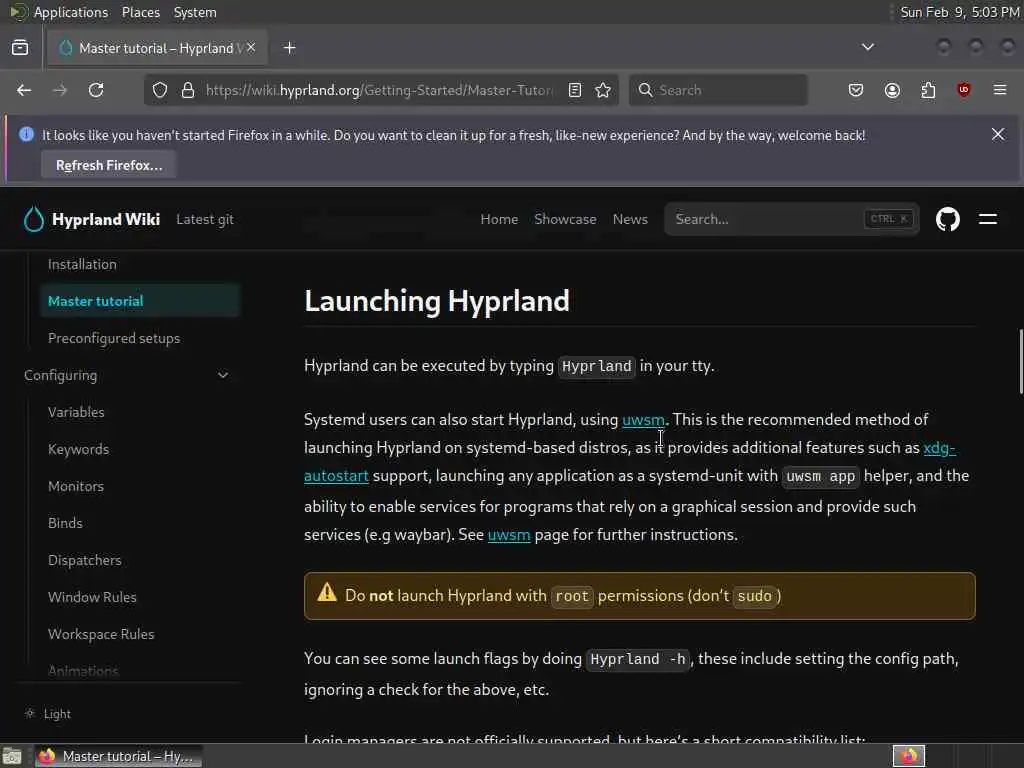
Task: Reload the page with the refresh icon
Action: pos(96,90)
